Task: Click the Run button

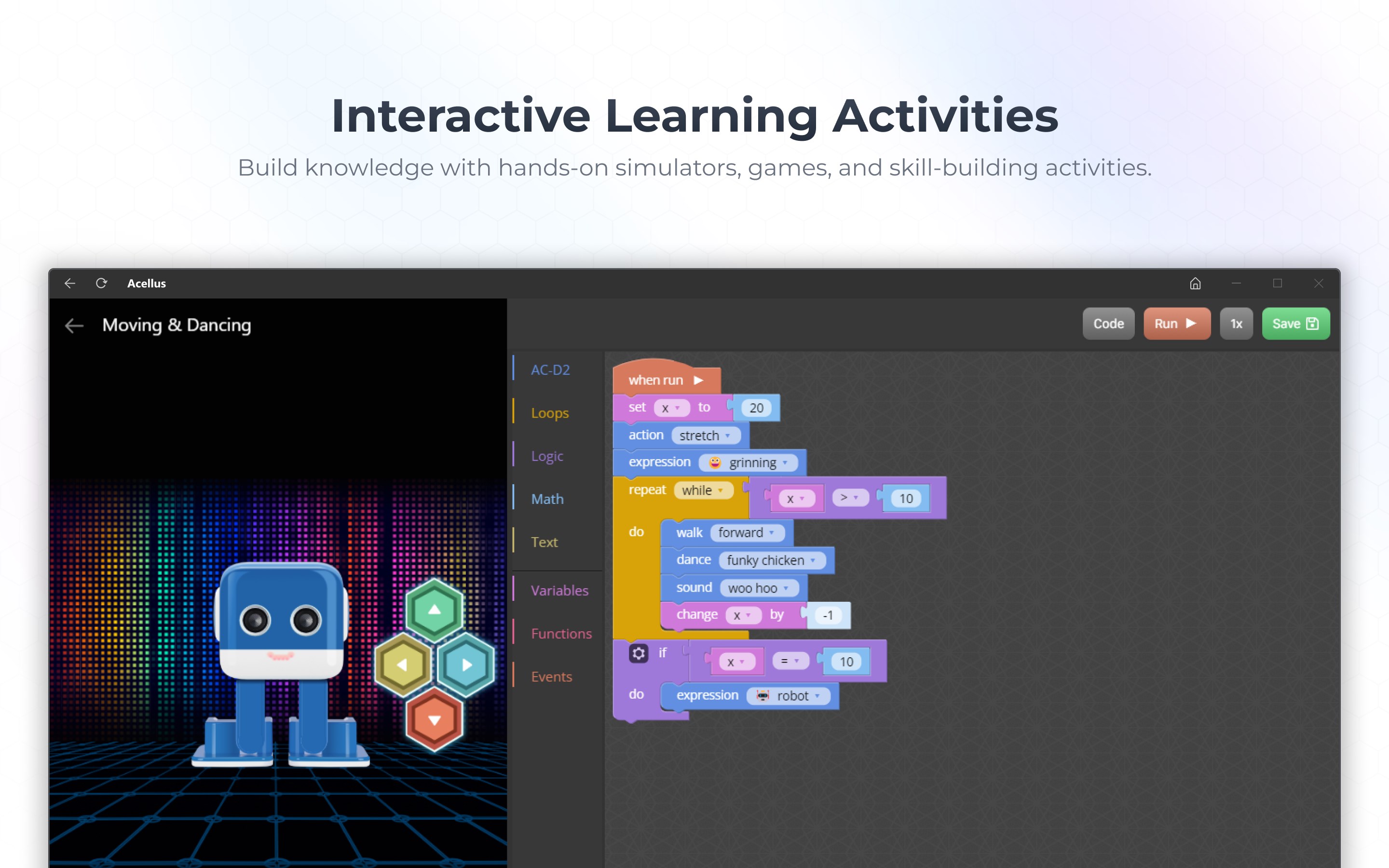Action: coord(1176,324)
